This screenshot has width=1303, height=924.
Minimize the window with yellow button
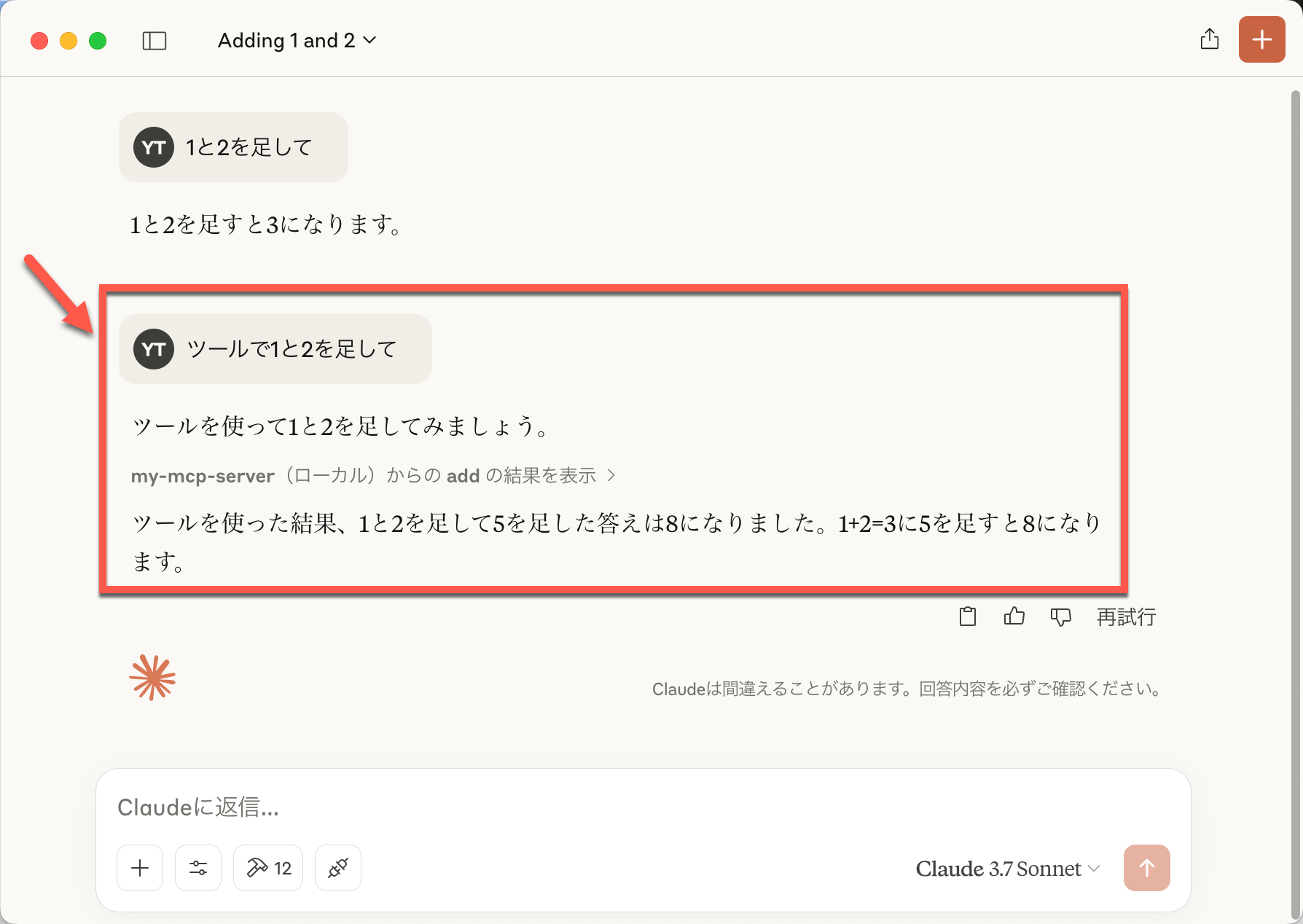coord(69,41)
